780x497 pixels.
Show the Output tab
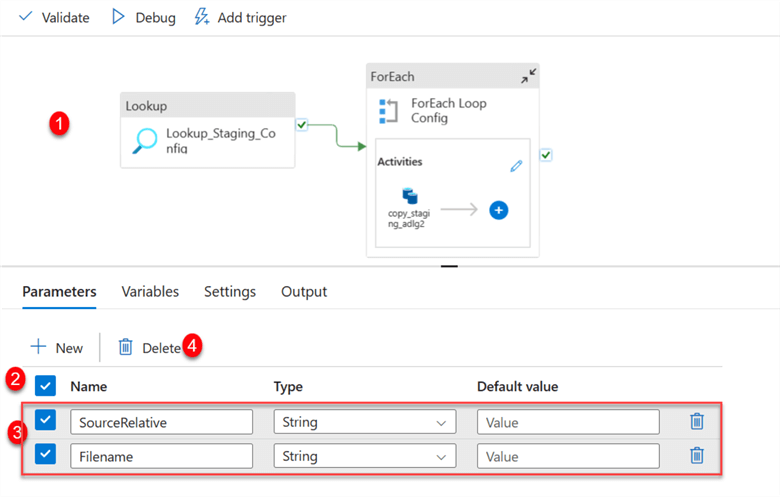pos(304,292)
